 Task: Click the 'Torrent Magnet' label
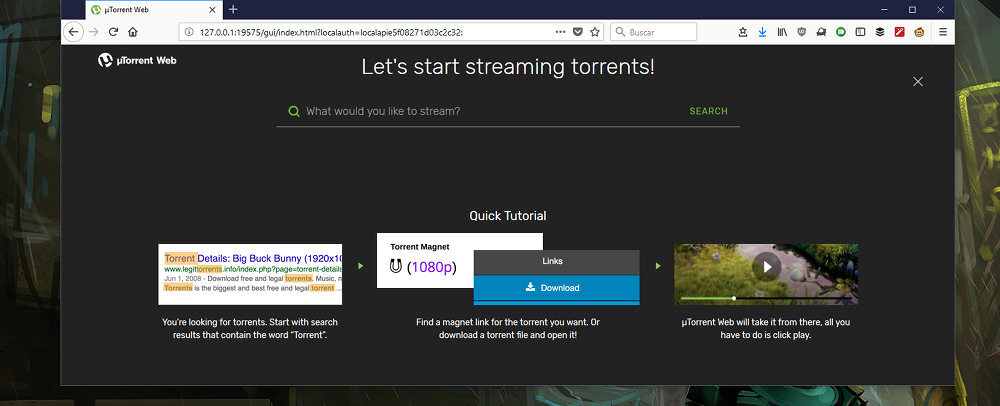[x=420, y=247]
